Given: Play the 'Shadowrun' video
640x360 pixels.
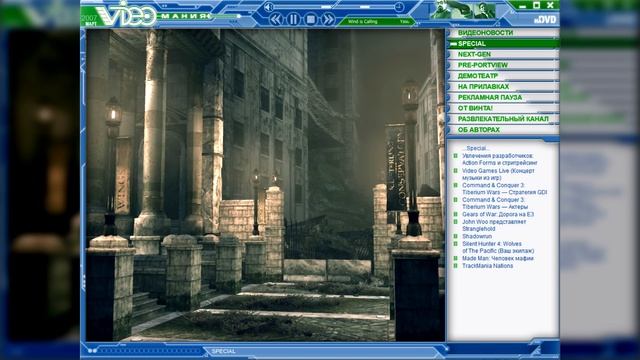Looking at the screenshot, I should coord(477,236).
